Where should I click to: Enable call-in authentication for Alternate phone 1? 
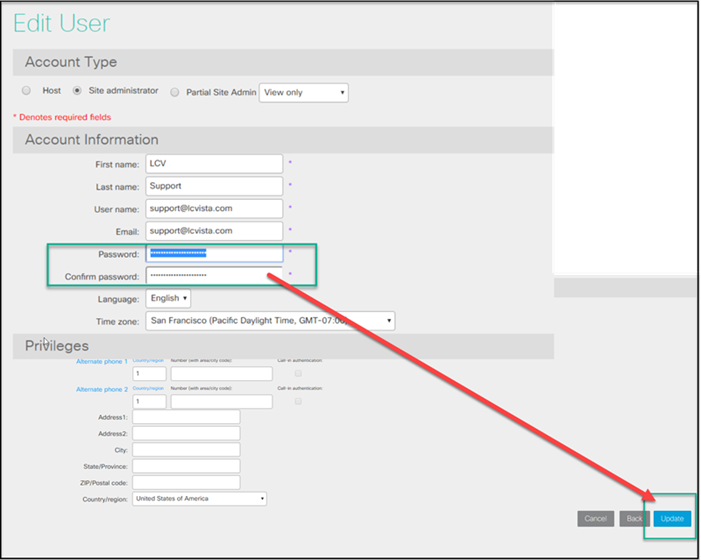click(x=298, y=373)
